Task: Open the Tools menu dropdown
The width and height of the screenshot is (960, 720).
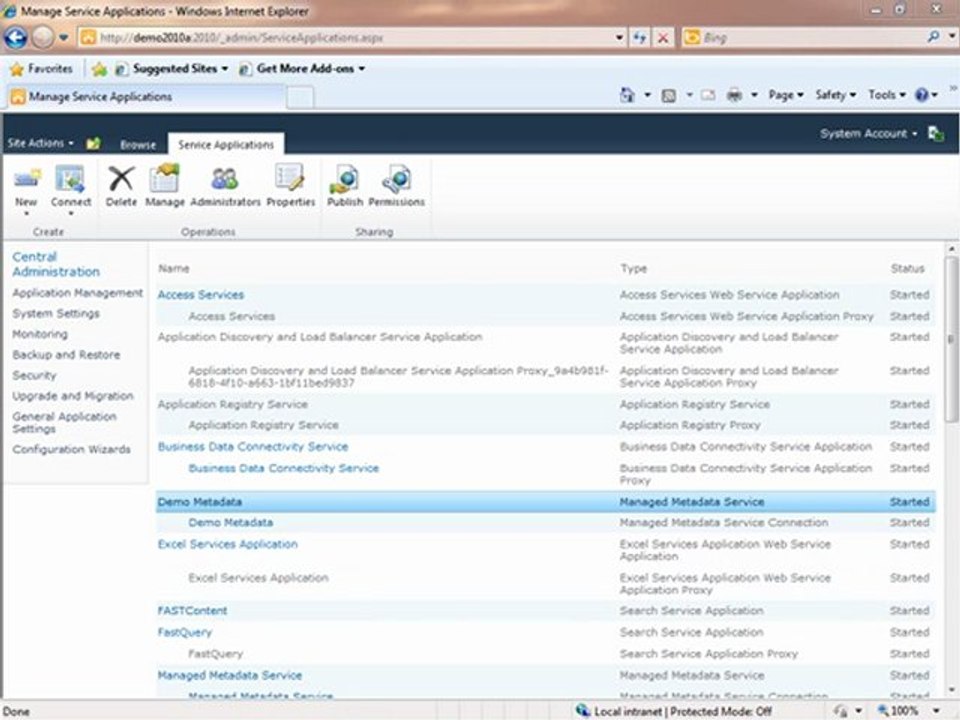Action: (x=887, y=95)
